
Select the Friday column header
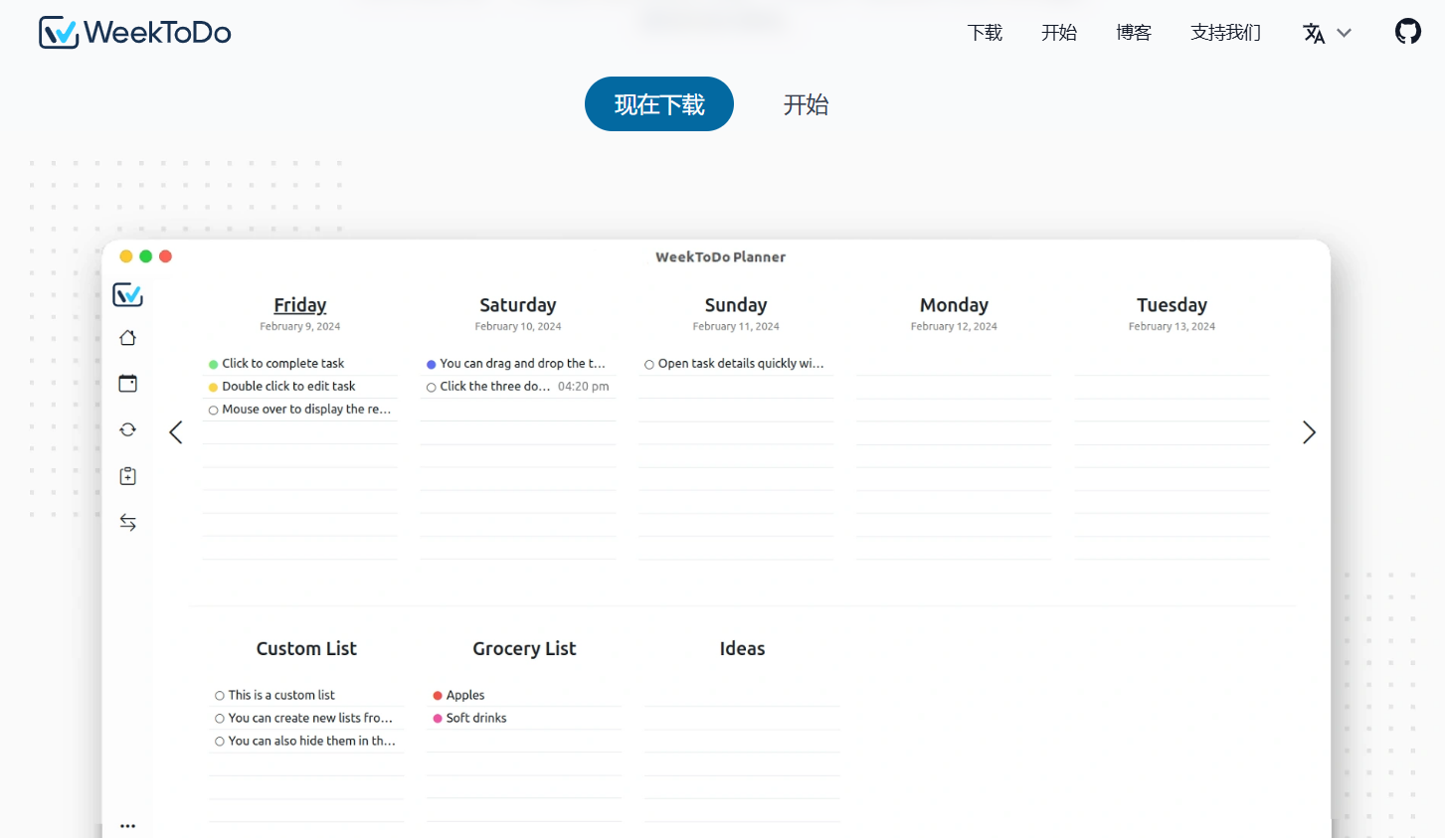pos(300,305)
